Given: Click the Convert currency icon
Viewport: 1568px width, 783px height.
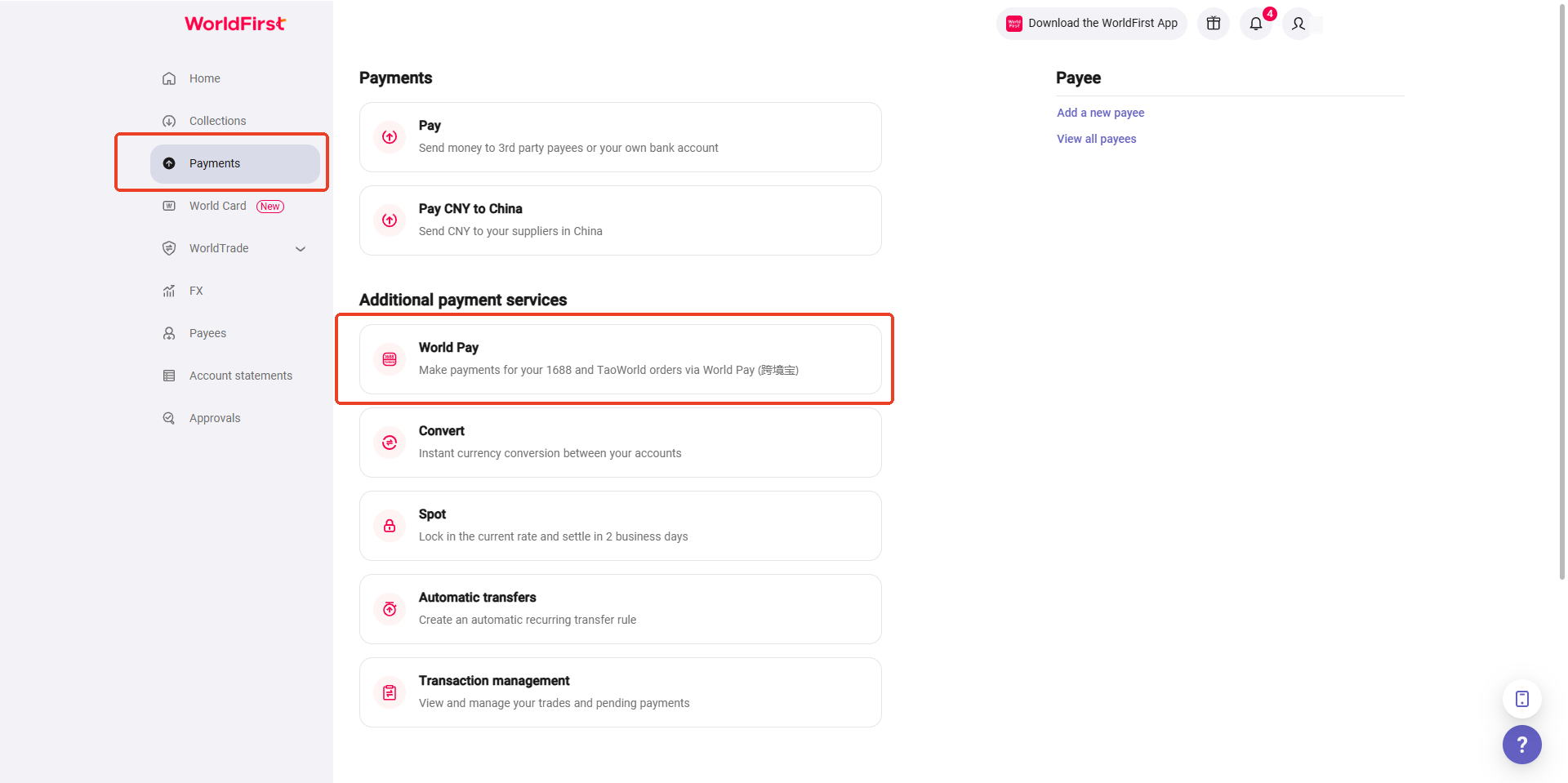Looking at the screenshot, I should tap(390, 443).
